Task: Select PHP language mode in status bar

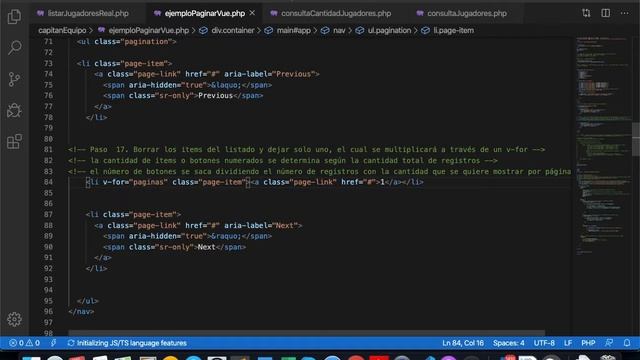Action: (x=588, y=343)
